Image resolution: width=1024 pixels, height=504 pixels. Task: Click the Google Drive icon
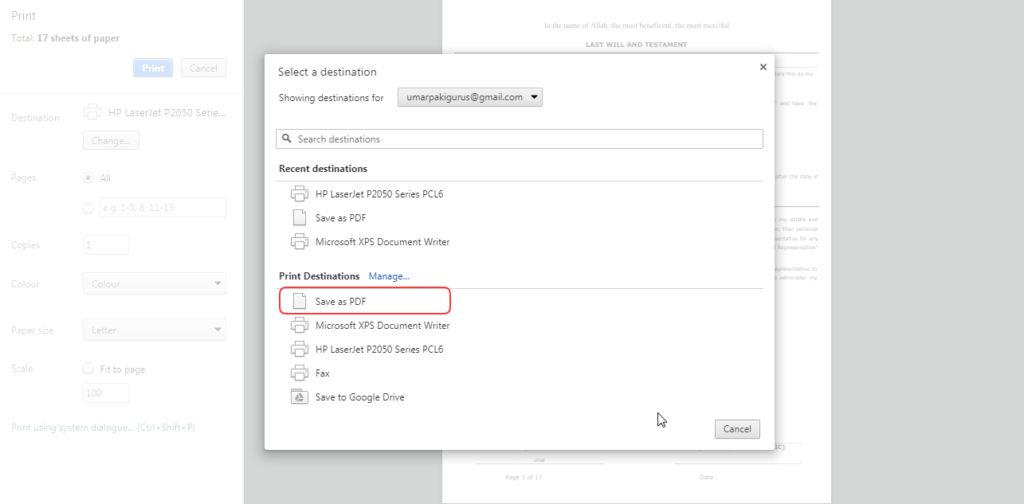299,397
